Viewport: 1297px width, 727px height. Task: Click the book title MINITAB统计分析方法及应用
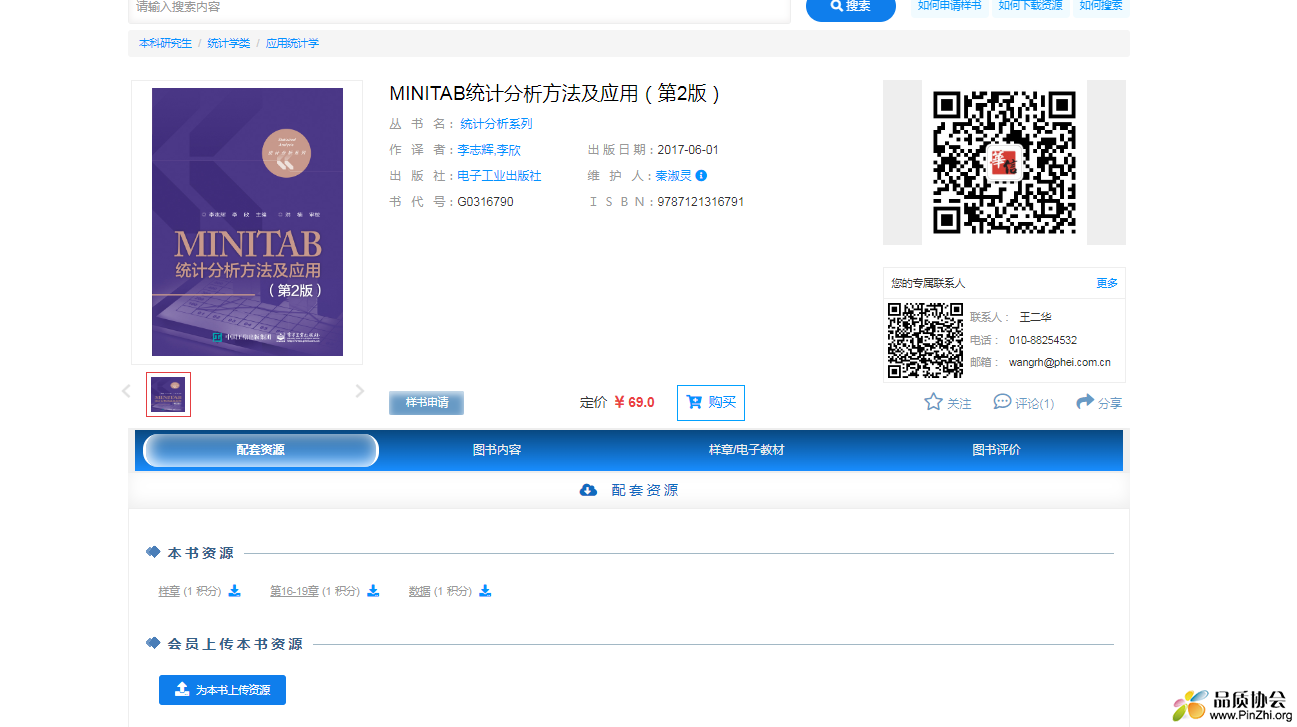(x=555, y=93)
